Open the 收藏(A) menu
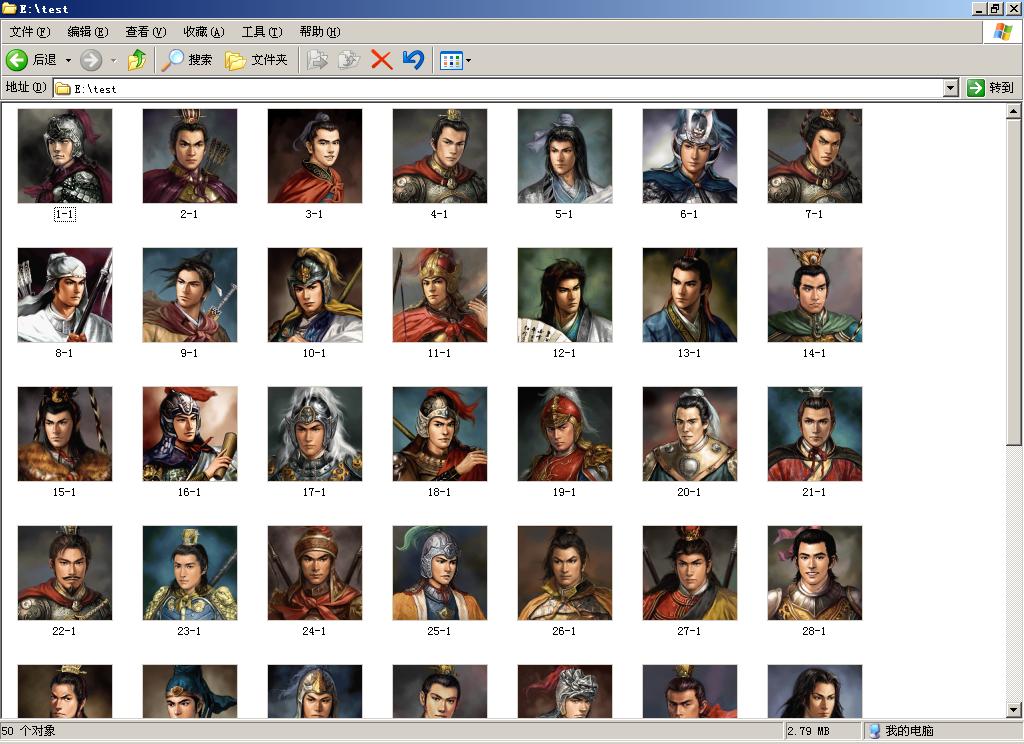The image size is (1024, 744). pos(204,32)
